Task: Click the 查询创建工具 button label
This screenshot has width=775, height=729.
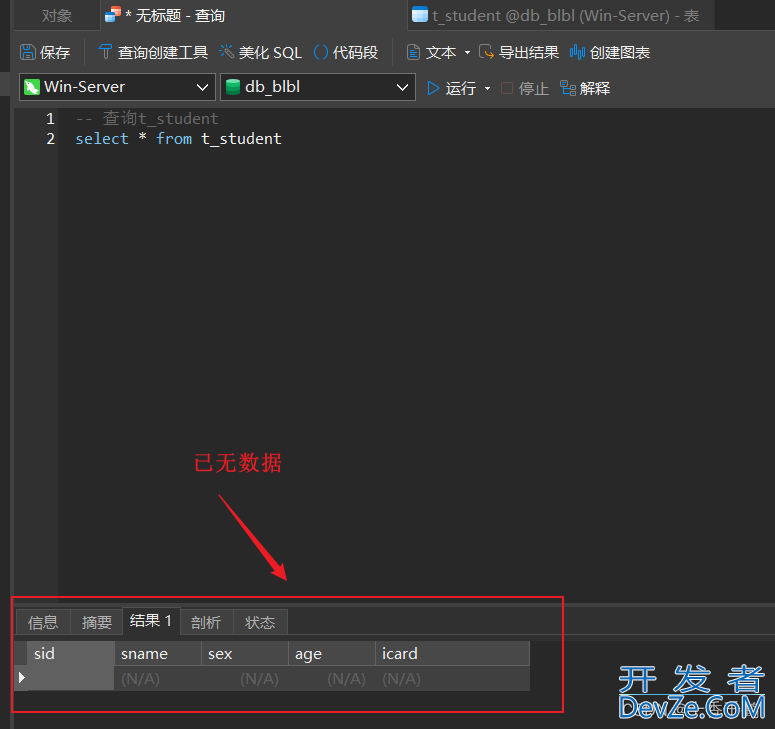Action: pyautogui.click(x=163, y=52)
